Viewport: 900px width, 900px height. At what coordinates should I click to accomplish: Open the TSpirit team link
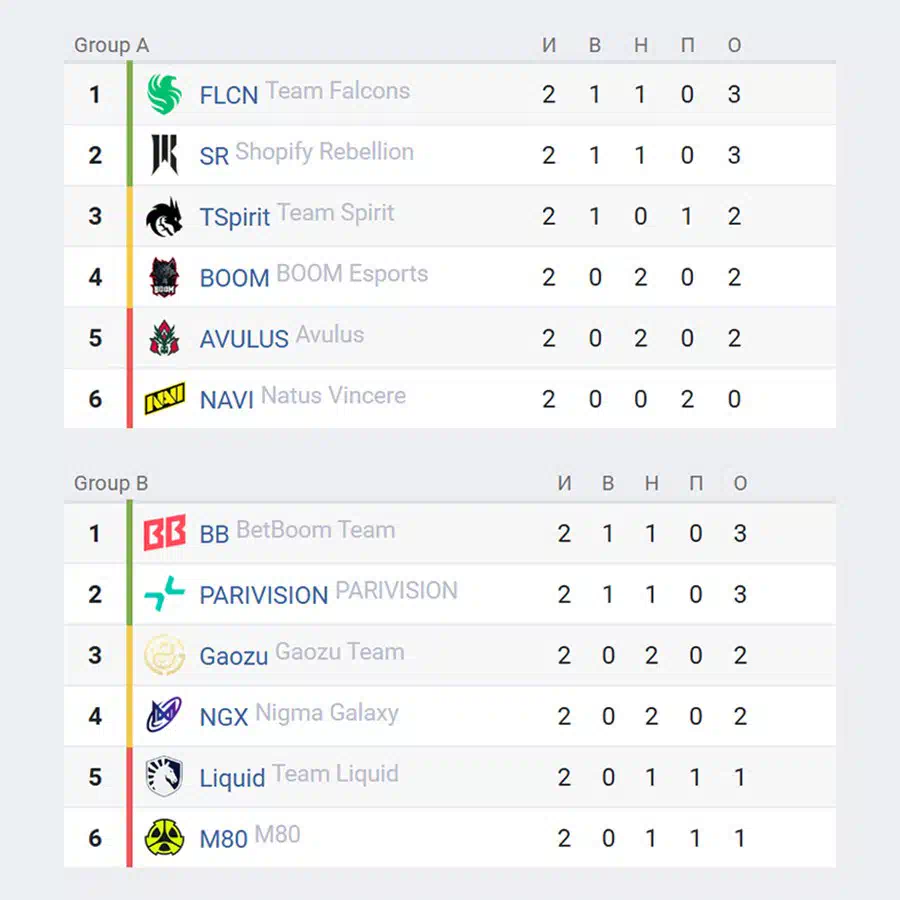(234, 218)
